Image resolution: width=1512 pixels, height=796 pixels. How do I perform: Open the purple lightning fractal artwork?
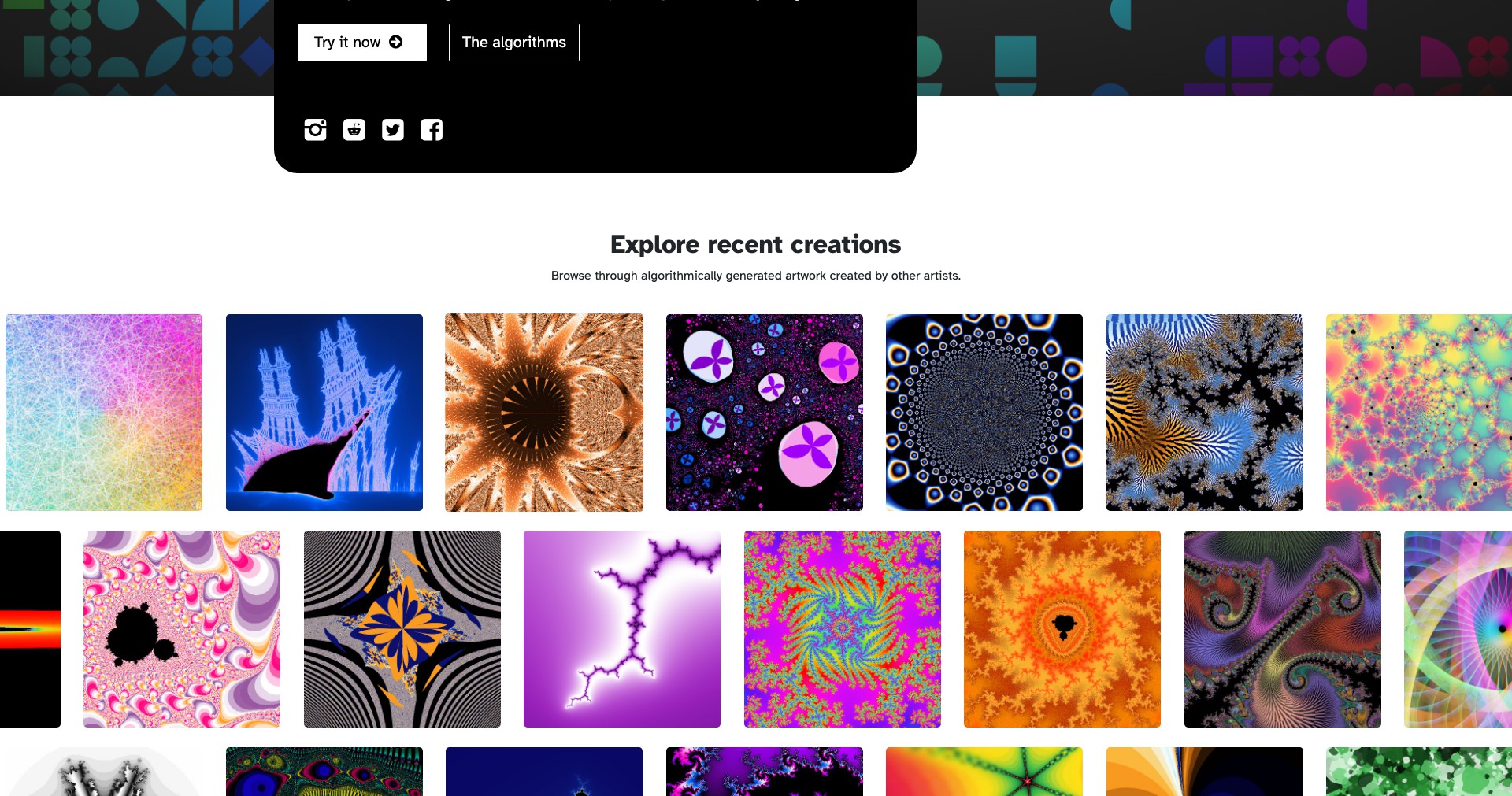click(622, 629)
